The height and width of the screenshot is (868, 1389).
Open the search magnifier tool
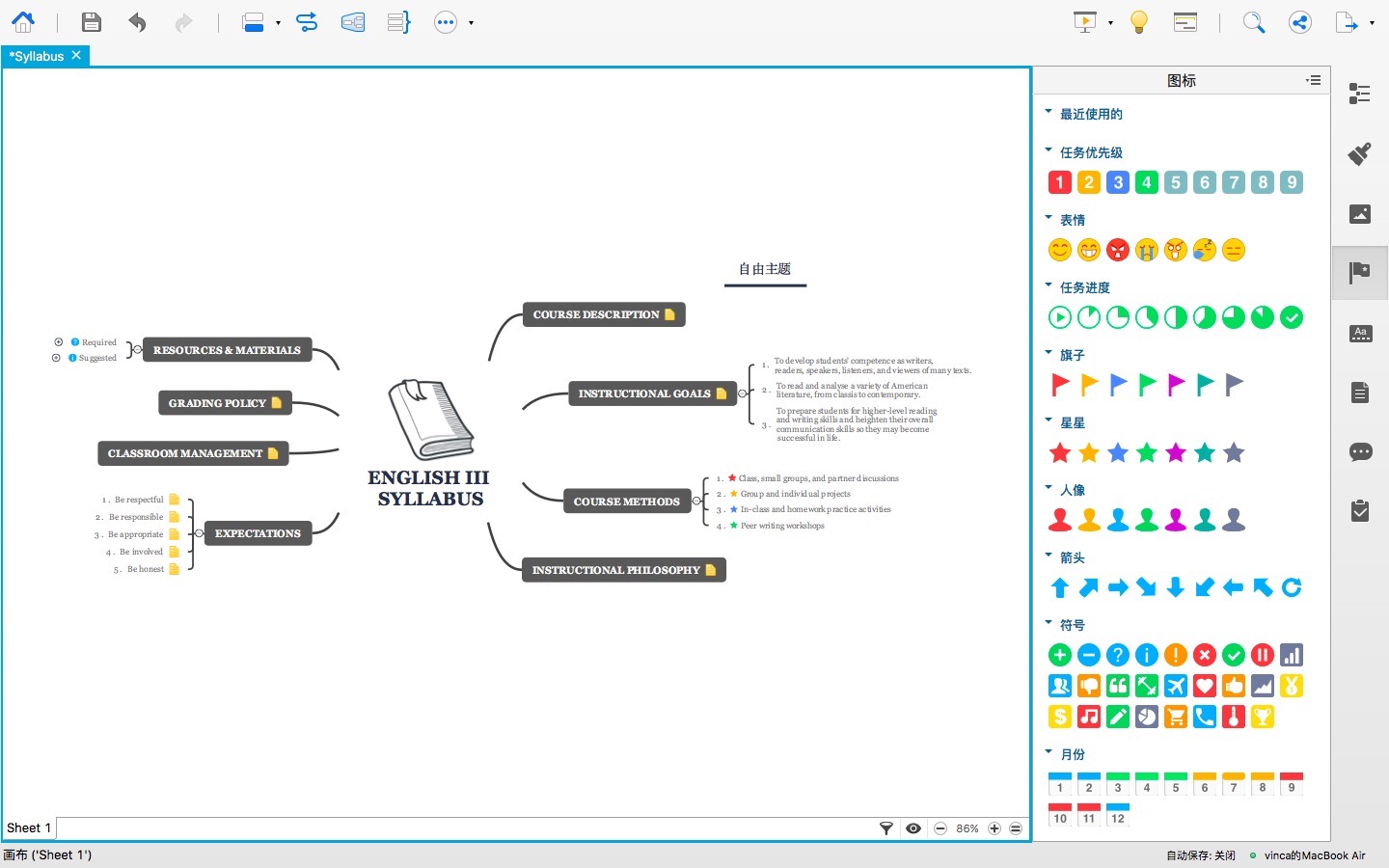[1253, 21]
